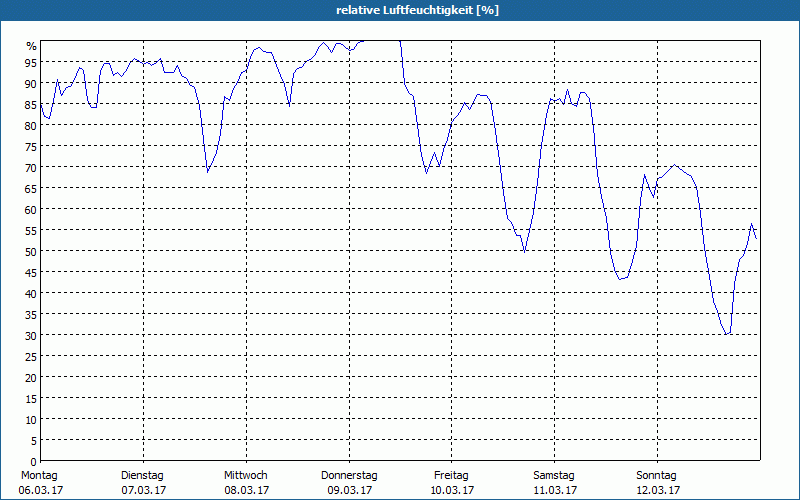
Task: Click the % unit label at the axis top
Action: pos(32,46)
